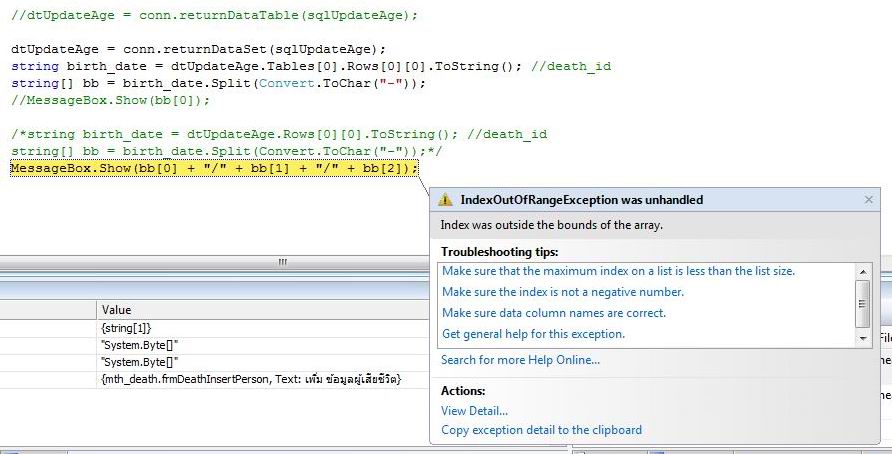The width and height of the screenshot is (892, 454).
Task: Click the highlighted MessageBox.Show code line
Action: coord(214,168)
